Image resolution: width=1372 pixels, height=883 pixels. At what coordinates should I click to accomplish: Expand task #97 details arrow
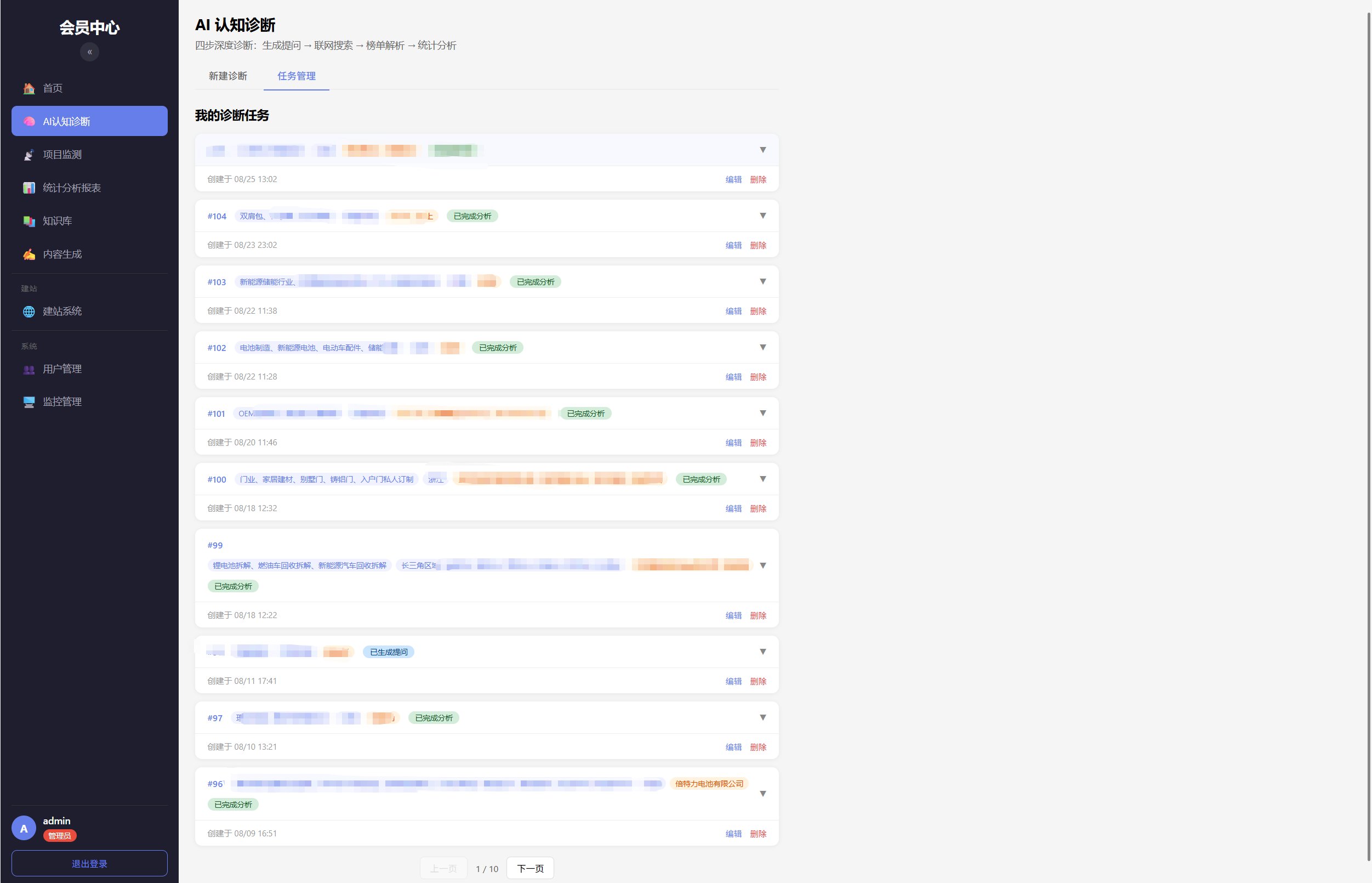coord(763,718)
